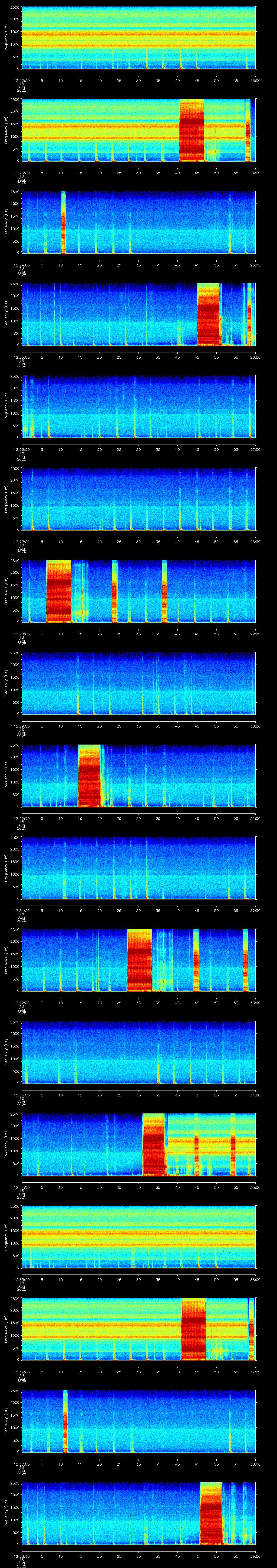Click the 12:29:00 start time label
Screen dimensions: 277x1568
pos(21,726)
